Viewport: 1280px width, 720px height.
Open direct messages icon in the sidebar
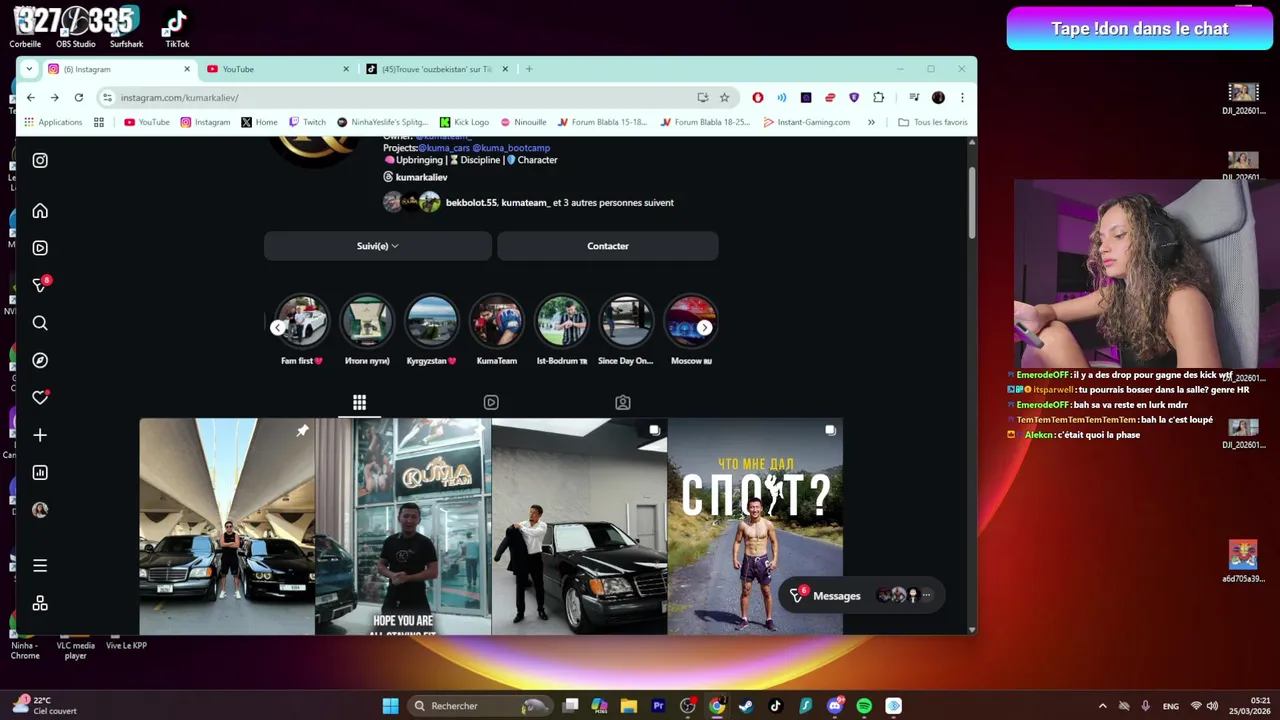point(40,285)
